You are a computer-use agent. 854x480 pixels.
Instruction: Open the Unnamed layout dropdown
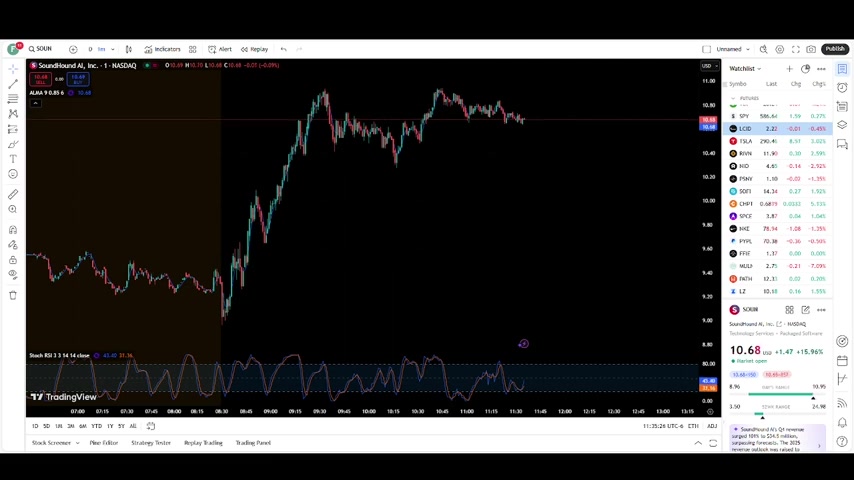(733, 49)
